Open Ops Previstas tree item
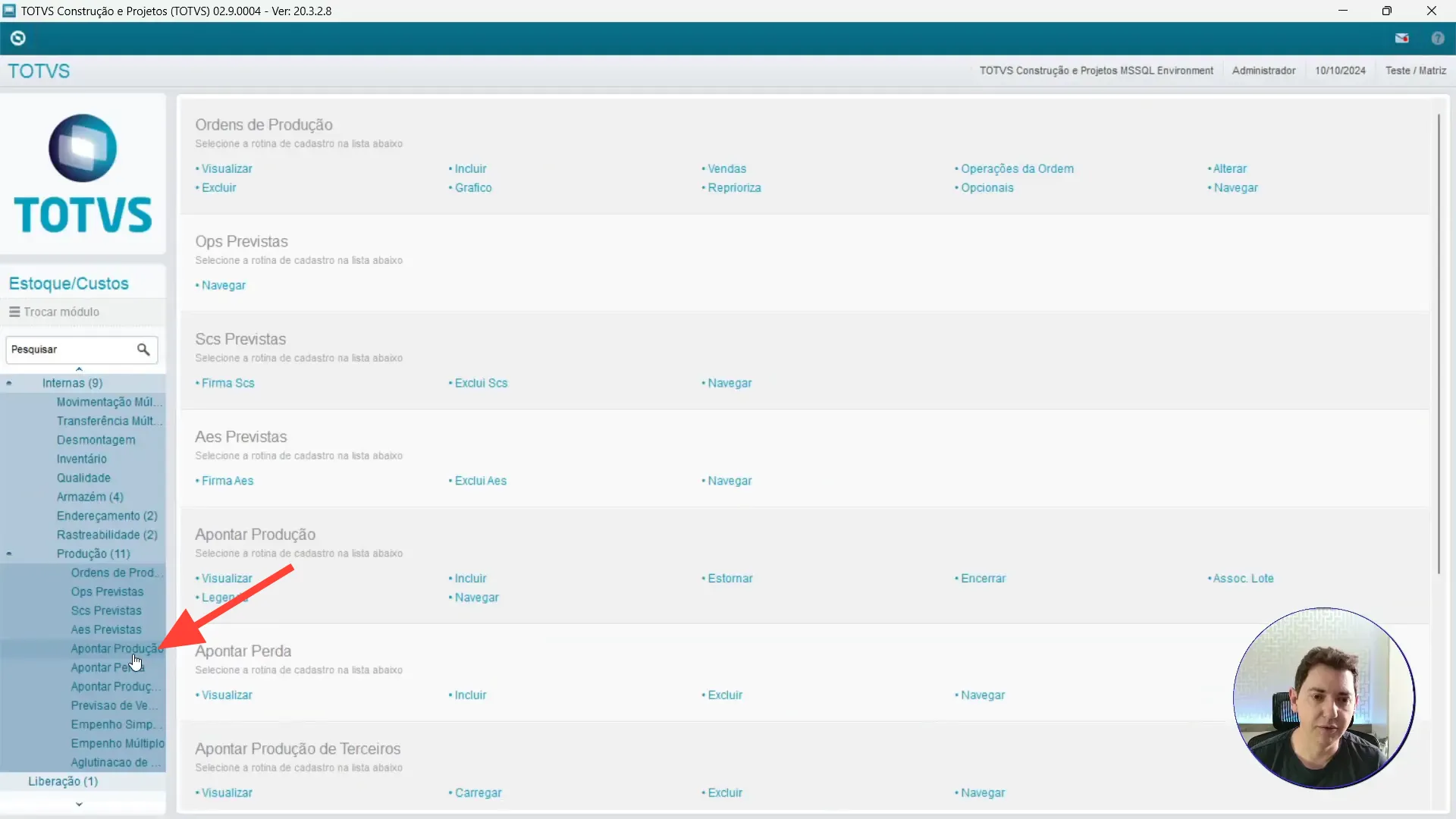The height and width of the screenshot is (819, 1456). [x=107, y=591]
